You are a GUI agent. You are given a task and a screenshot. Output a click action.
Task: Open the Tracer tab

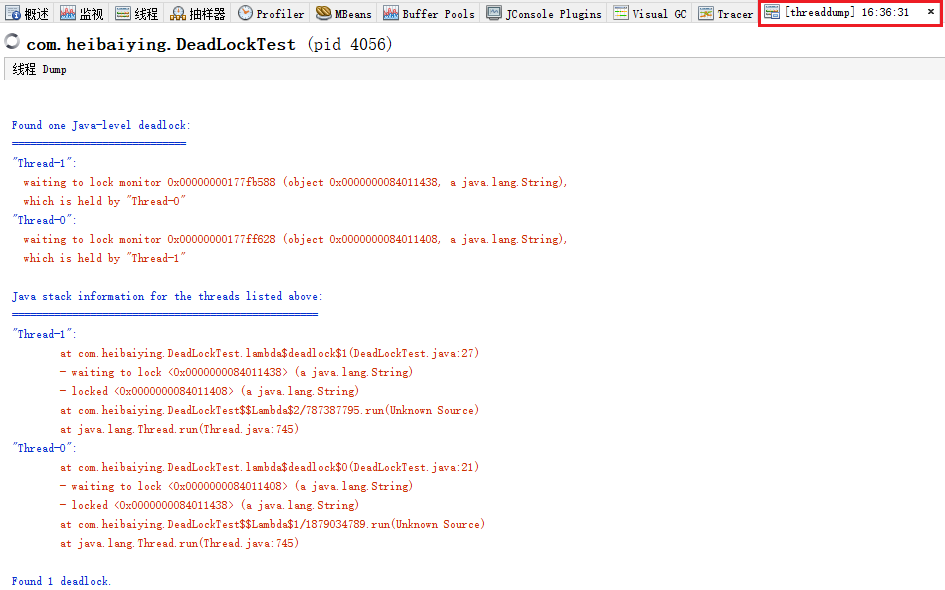(726, 14)
